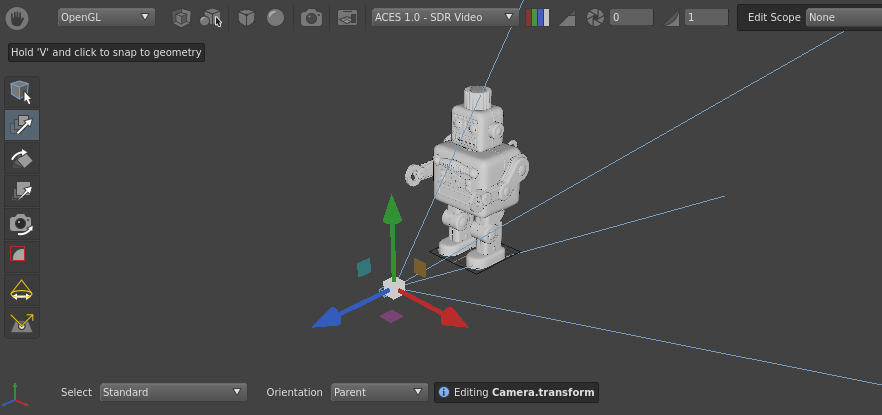Click the Editing Camera.transform label
Screen dimensions: 882x415
coord(516,392)
